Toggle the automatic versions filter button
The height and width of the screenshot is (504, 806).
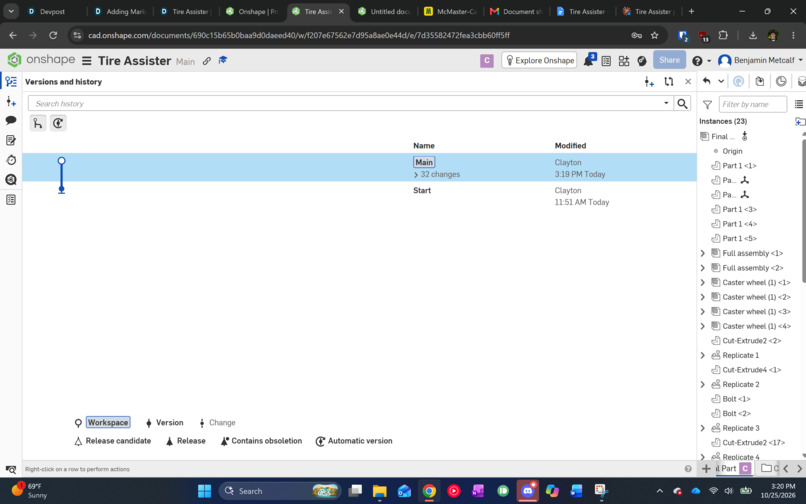pyautogui.click(x=58, y=123)
